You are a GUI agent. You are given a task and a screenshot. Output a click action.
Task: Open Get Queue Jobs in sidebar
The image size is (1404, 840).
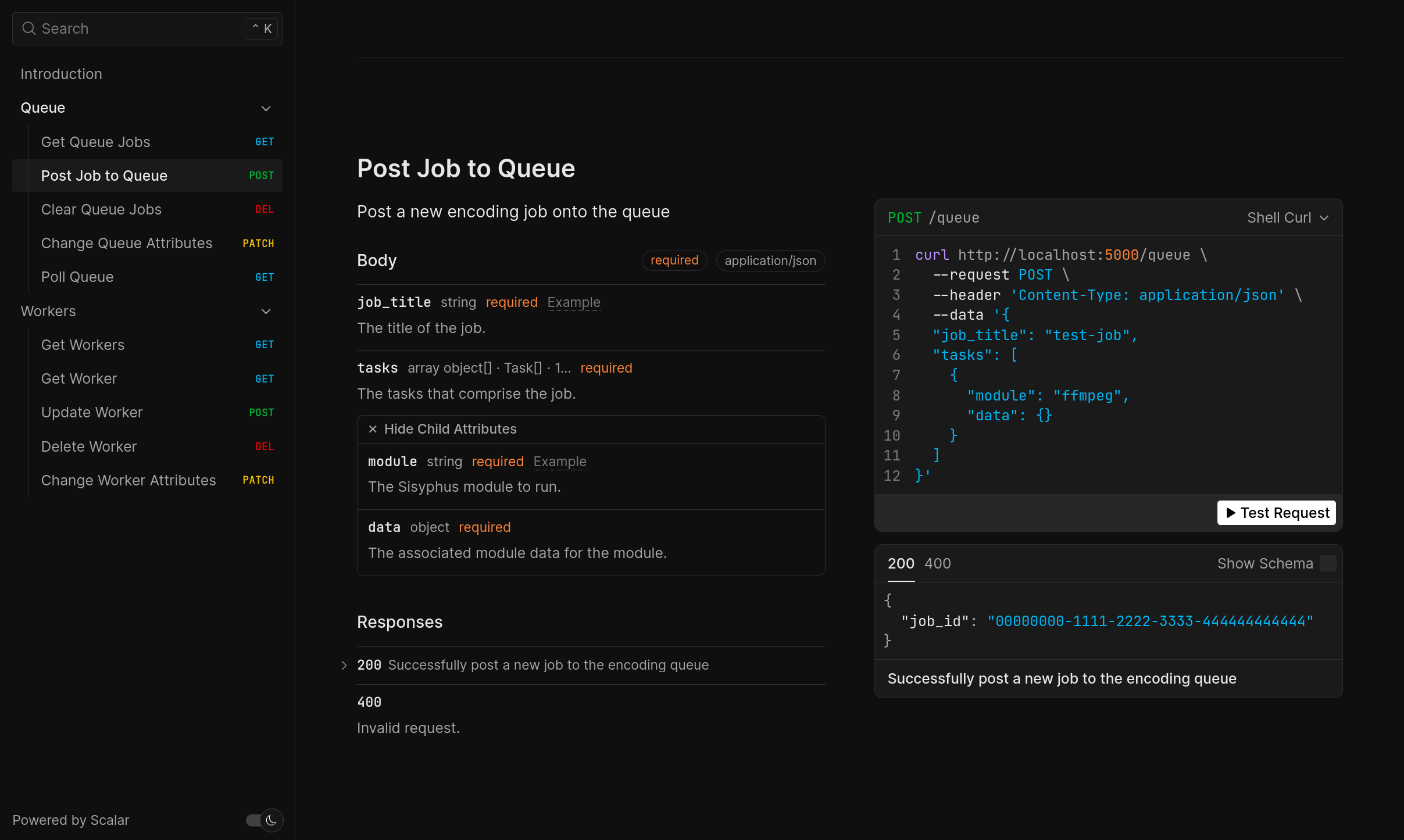pos(96,142)
